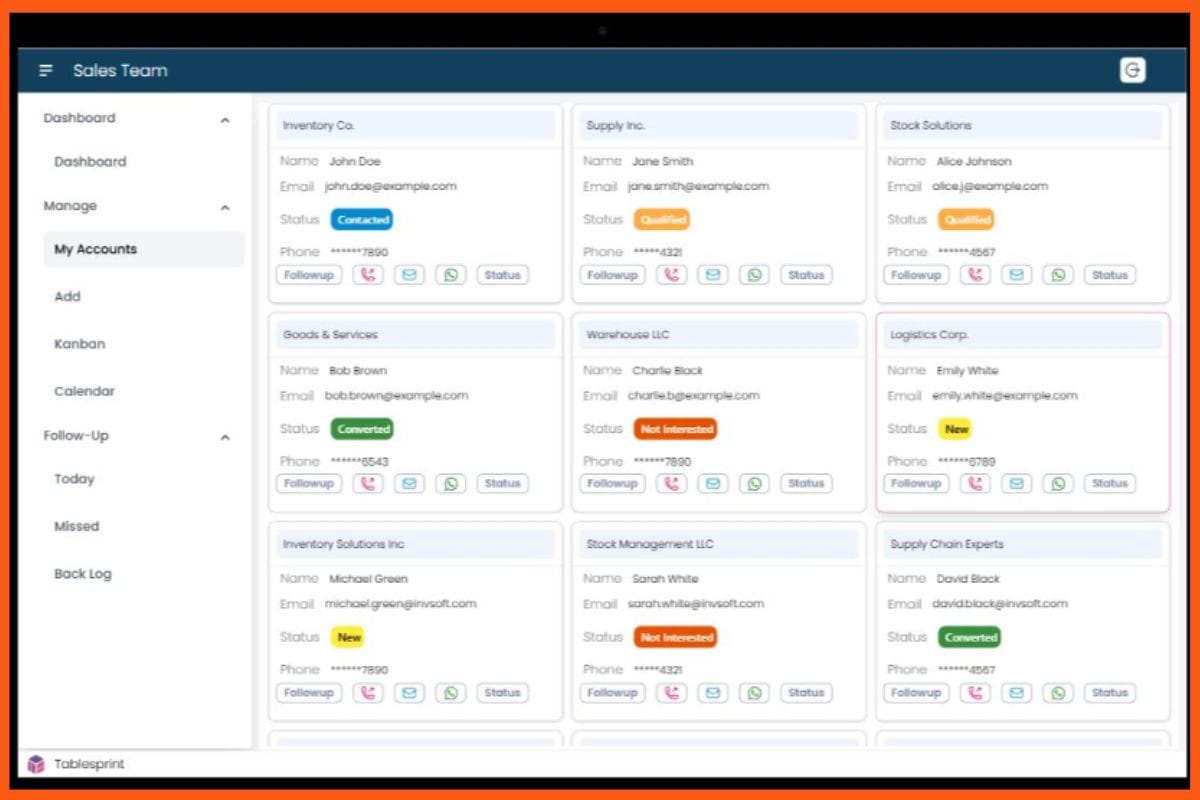Email Sarah White via the envelope icon

click(x=713, y=693)
